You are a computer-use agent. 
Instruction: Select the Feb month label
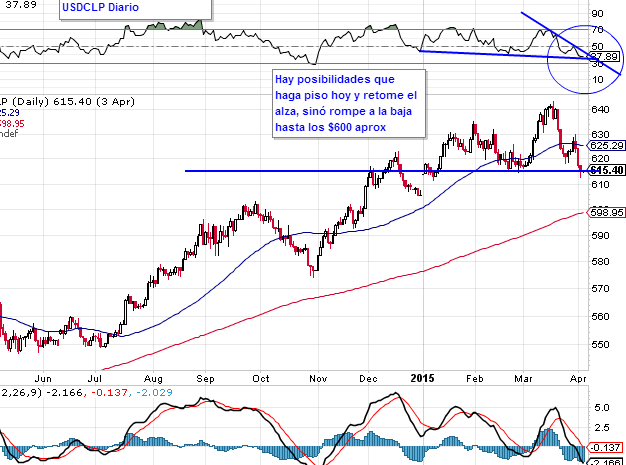[x=475, y=378]
